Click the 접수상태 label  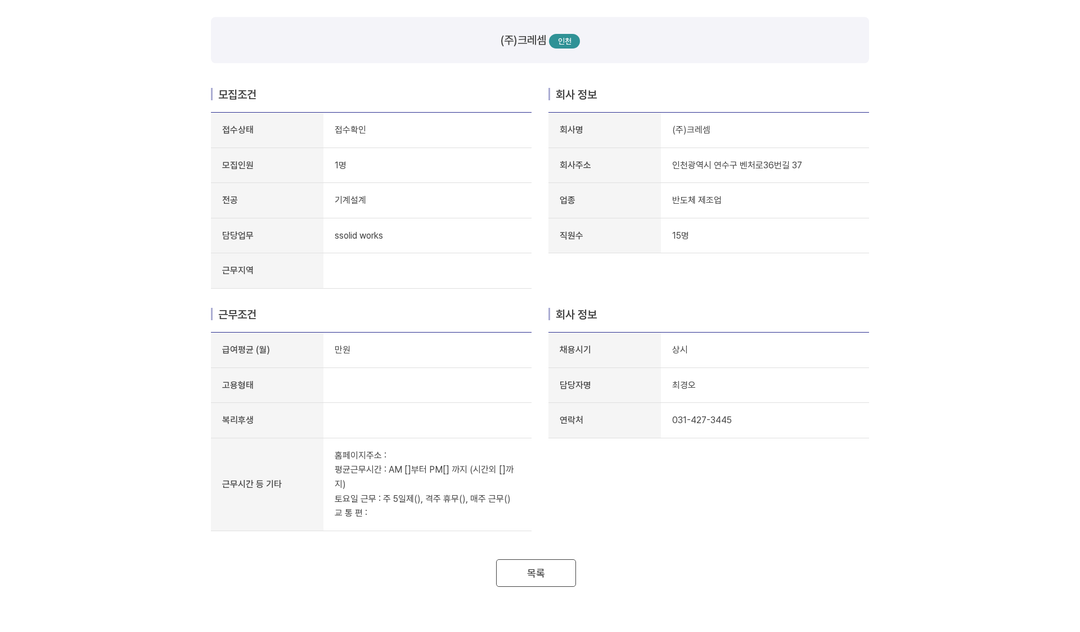pos(238,129)
